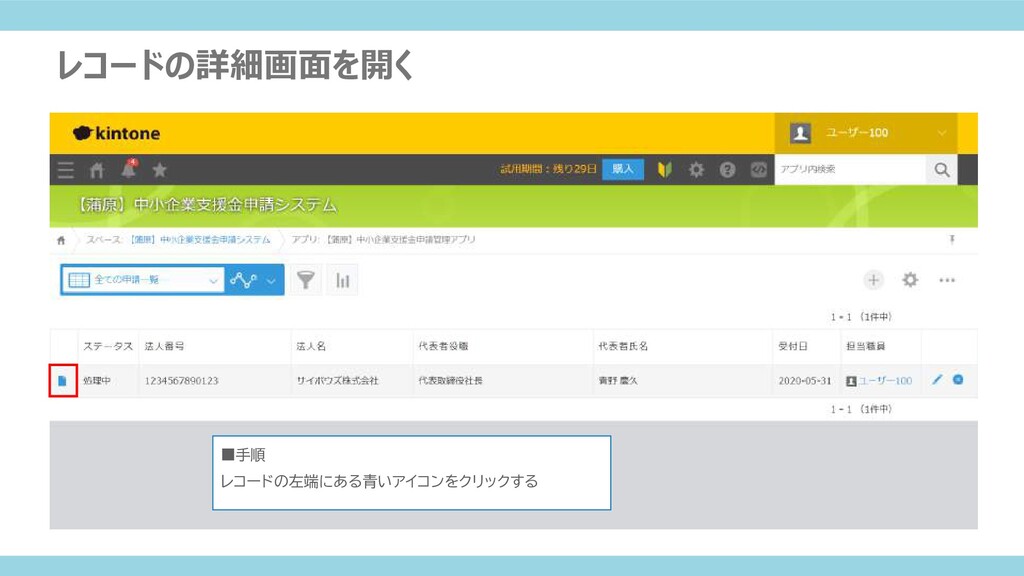The height and width of the screenshot is (576, 1024).
Task: Open the hamburger menu in the dark toolbar
Action: point(65,170)
